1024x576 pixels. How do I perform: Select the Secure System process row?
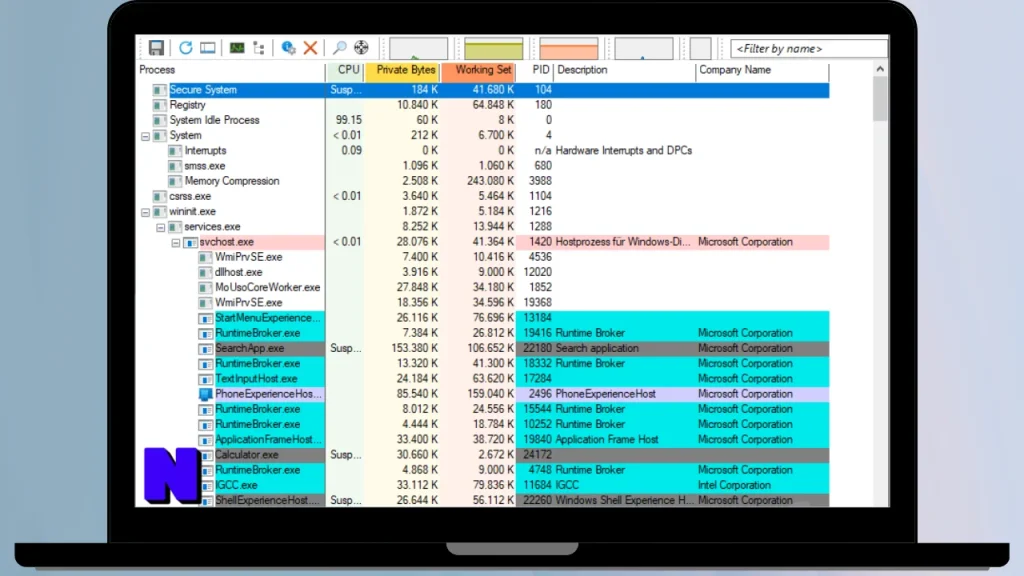[x=483, y=90]
